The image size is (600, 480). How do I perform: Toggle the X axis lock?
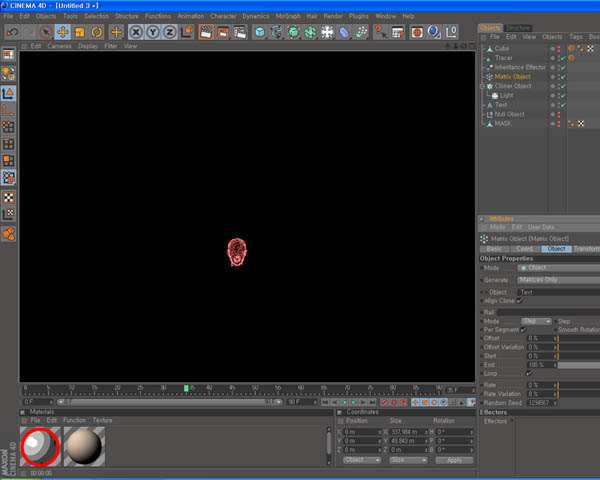pyautogui.click(x=136, y=32)
